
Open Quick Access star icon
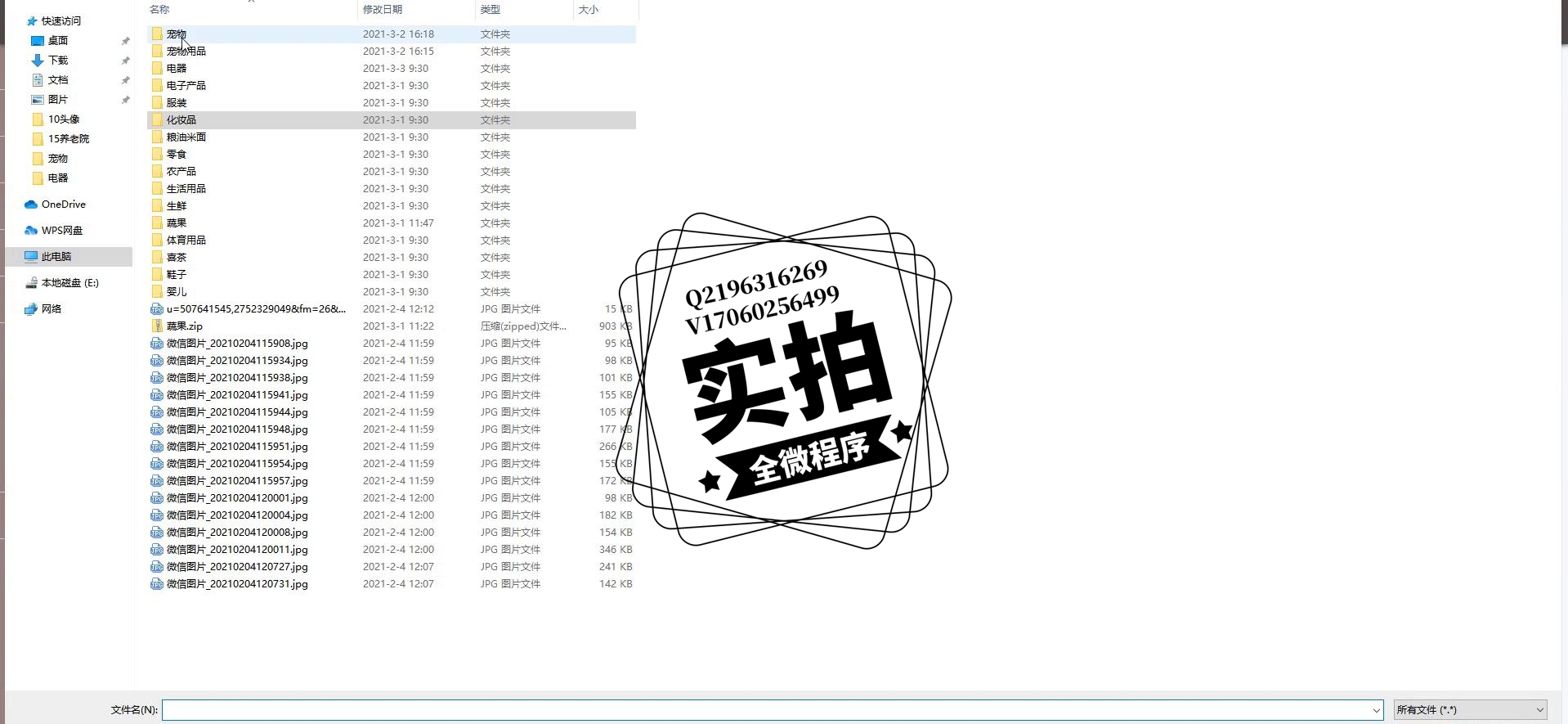pyautogui.click(x=32, y=21)
